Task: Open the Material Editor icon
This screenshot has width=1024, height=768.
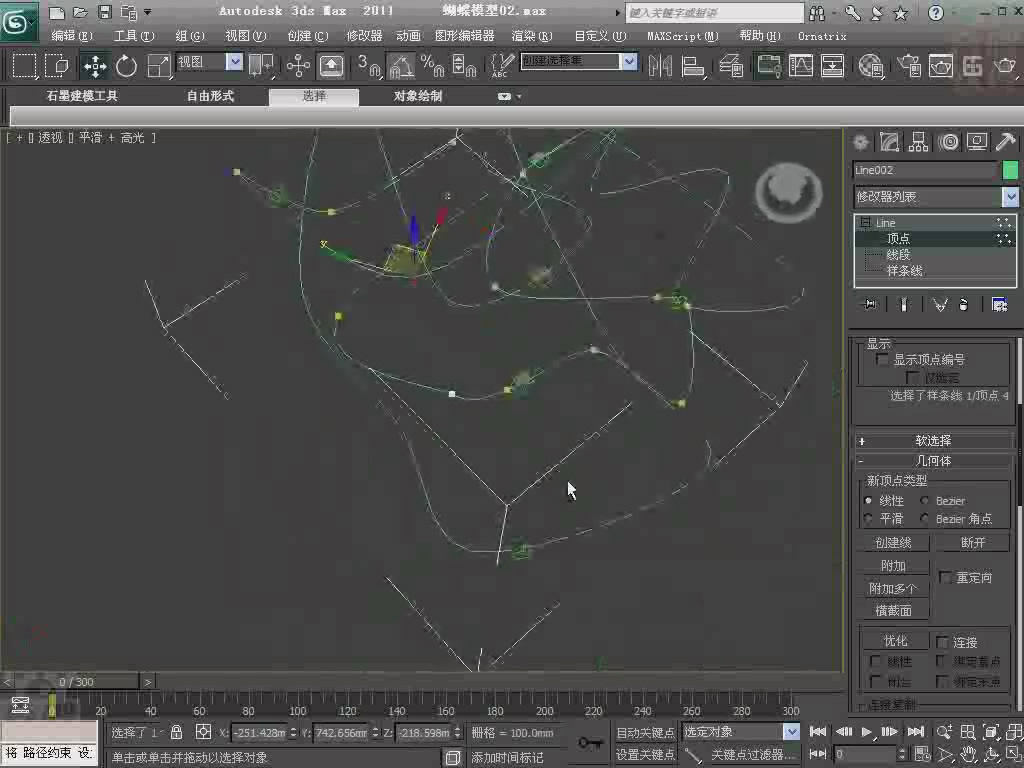Action: 871,65
